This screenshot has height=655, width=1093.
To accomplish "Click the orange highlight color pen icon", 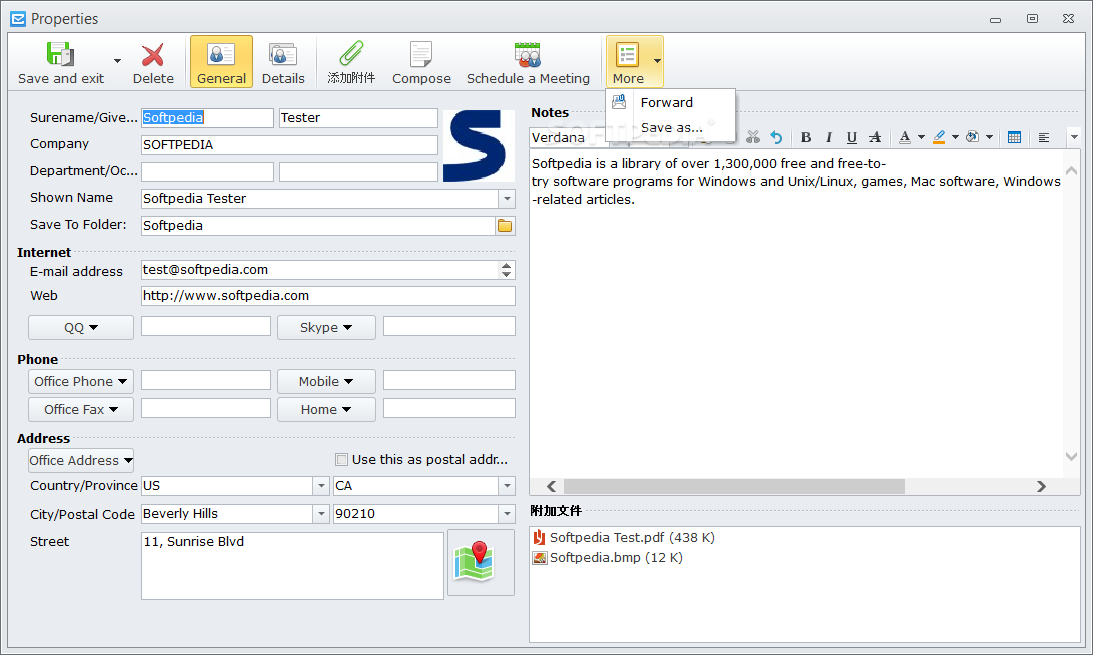I will [x=939, y=137].
